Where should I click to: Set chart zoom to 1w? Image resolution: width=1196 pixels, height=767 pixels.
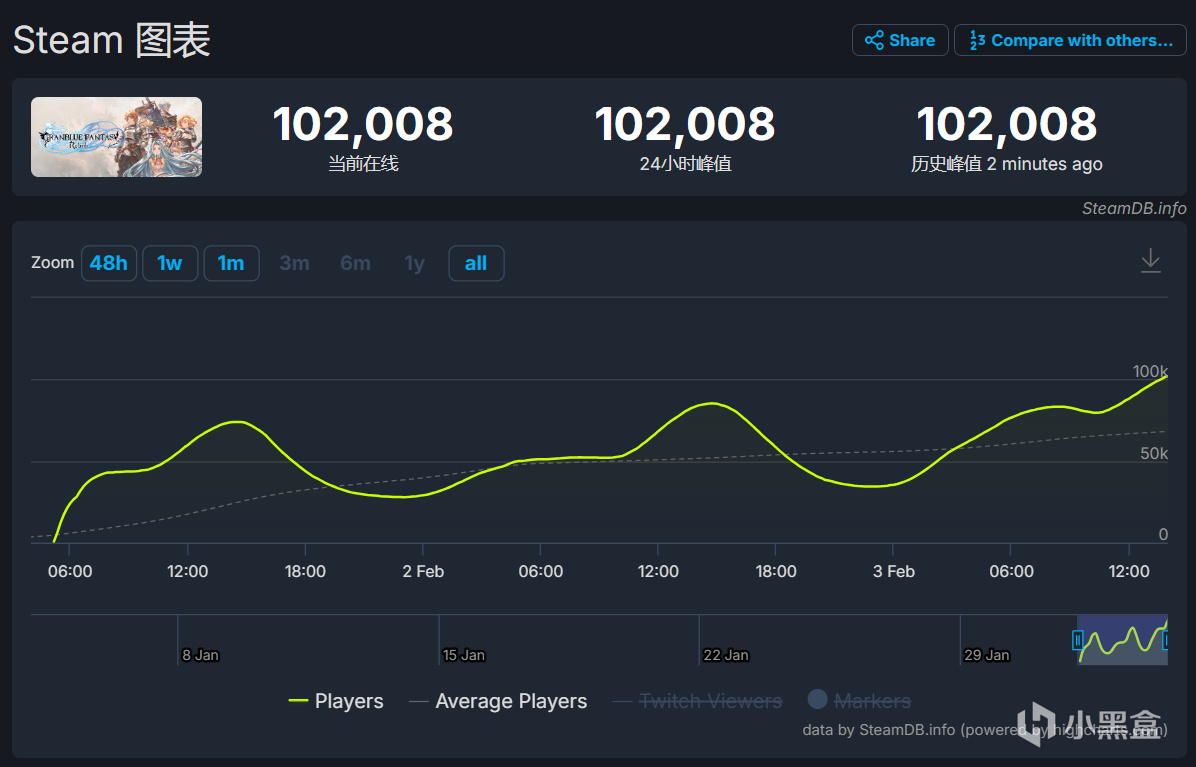[170, 263]
